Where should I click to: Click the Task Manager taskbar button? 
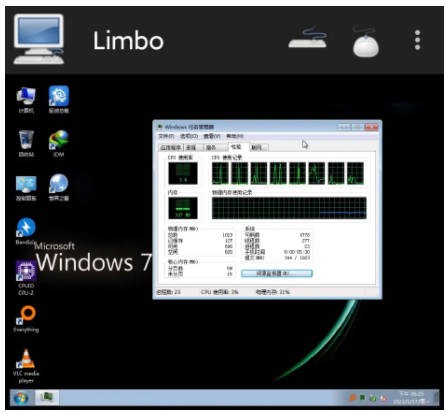pyautogui.click(x=47, y=398)
